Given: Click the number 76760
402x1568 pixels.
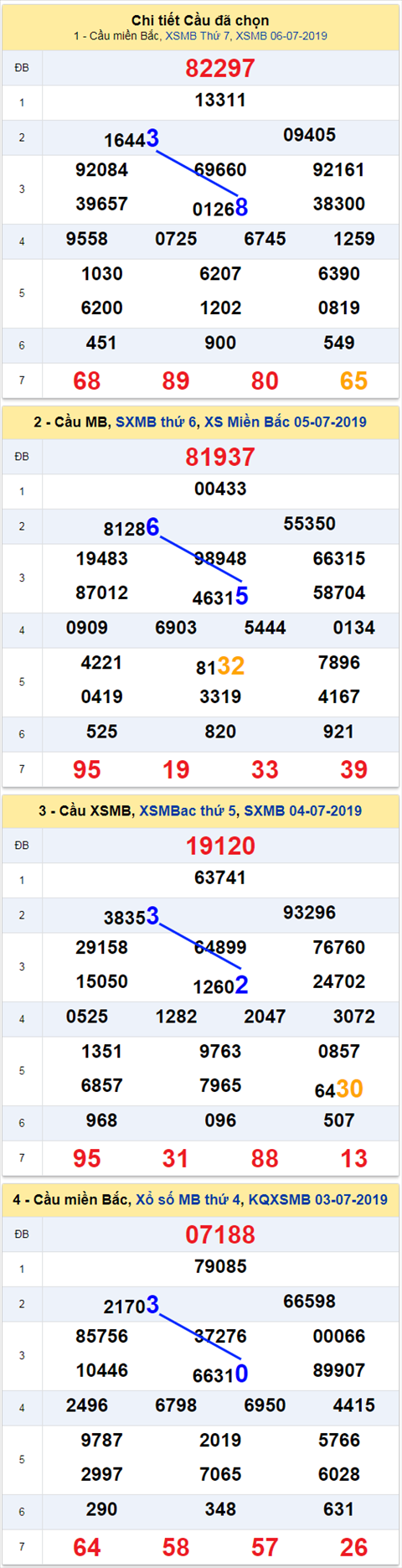Looking at the screenshot, I should point(339,948).
